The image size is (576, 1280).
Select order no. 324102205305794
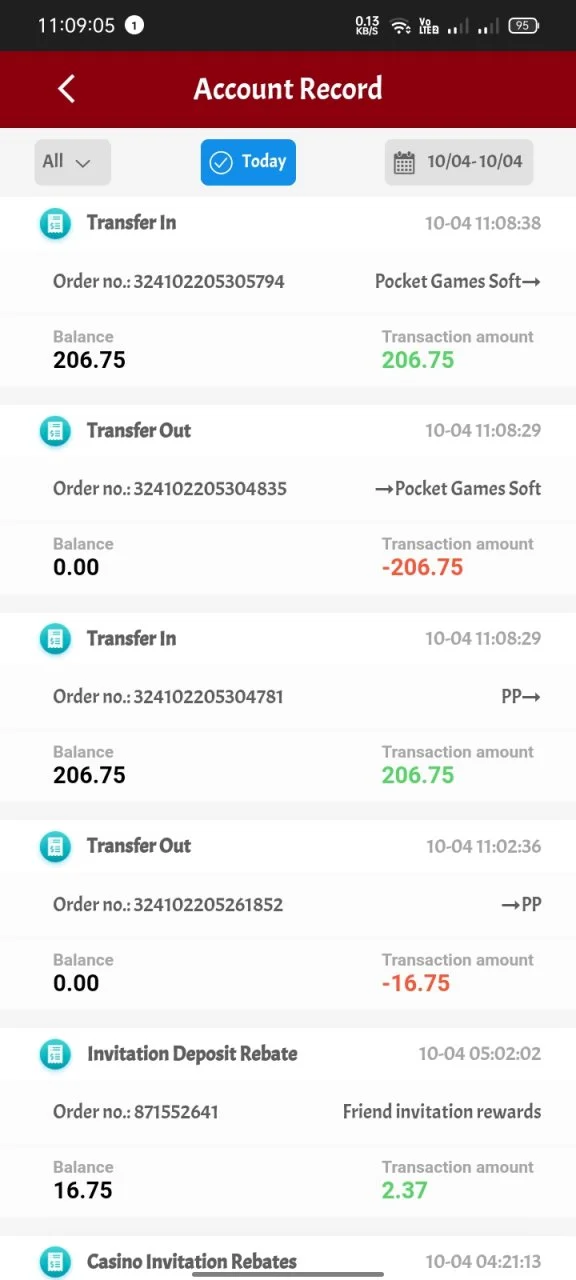pyautogui.click(x=169, y=282)
